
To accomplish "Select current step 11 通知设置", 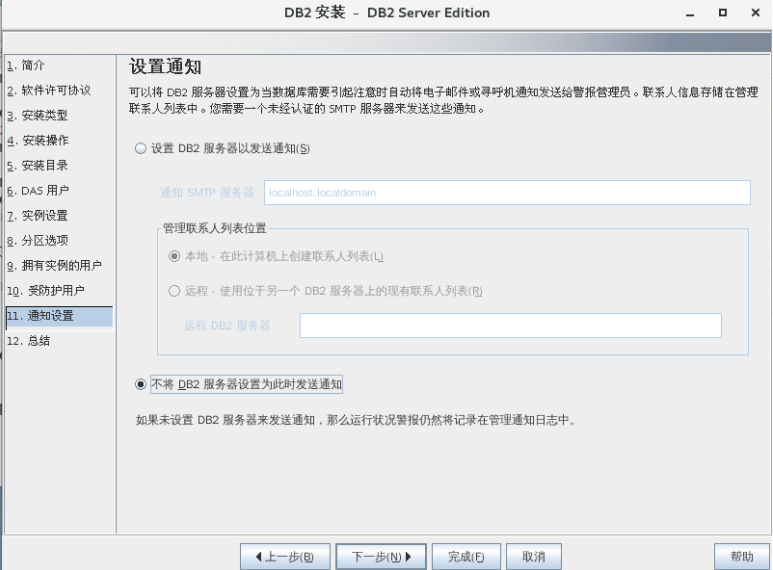I will click(59, 317).
